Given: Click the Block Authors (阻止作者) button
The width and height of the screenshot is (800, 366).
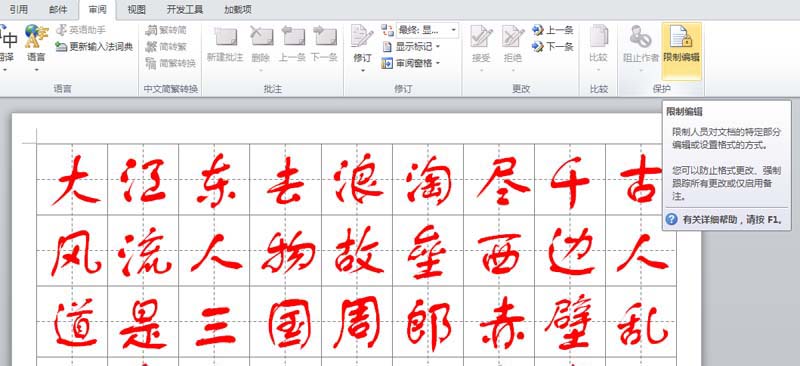Looking at the screenshot, I should pos(641,48).
